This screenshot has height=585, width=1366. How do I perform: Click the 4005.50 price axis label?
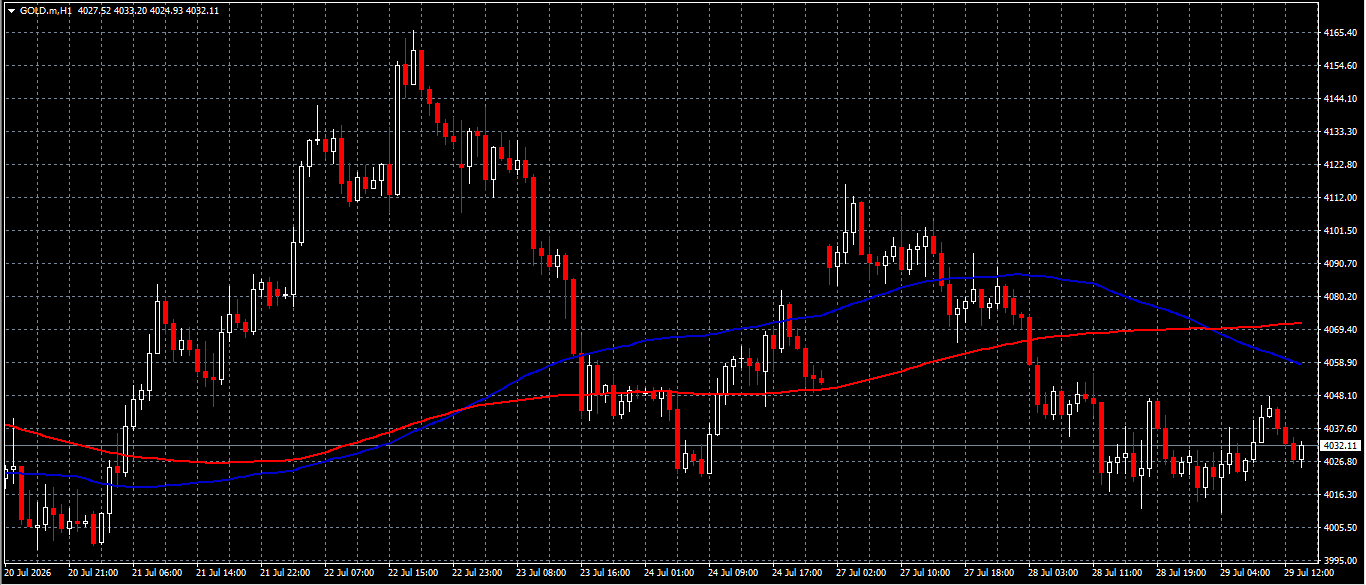(x=1338, y=528)
